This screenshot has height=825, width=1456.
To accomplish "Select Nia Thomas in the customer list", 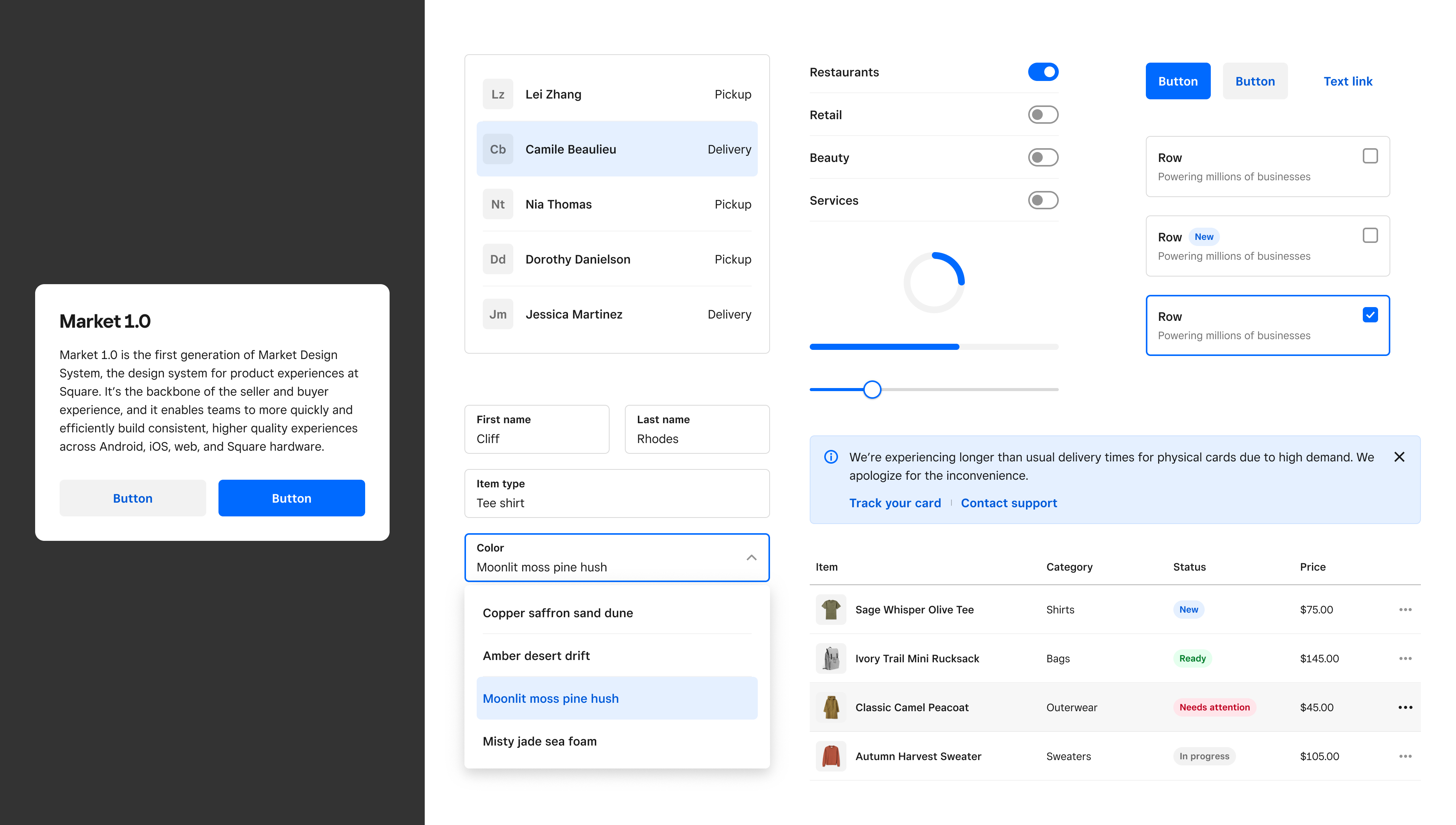I will pyautogui.click(x=617, y=204).
